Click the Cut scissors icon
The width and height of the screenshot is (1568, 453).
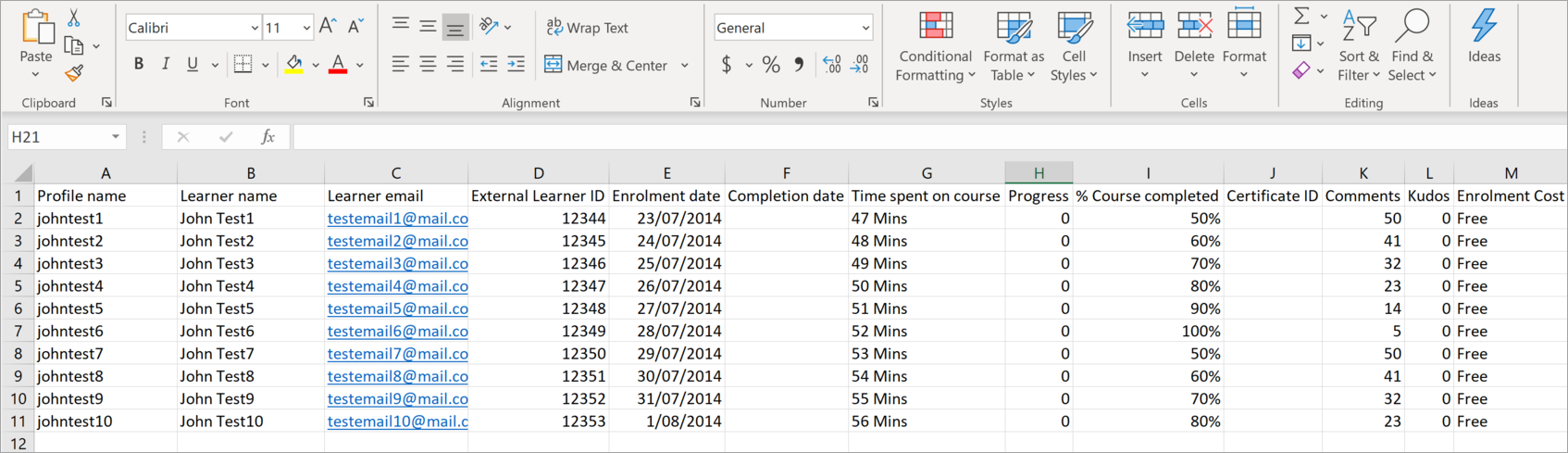coord(74,18)
